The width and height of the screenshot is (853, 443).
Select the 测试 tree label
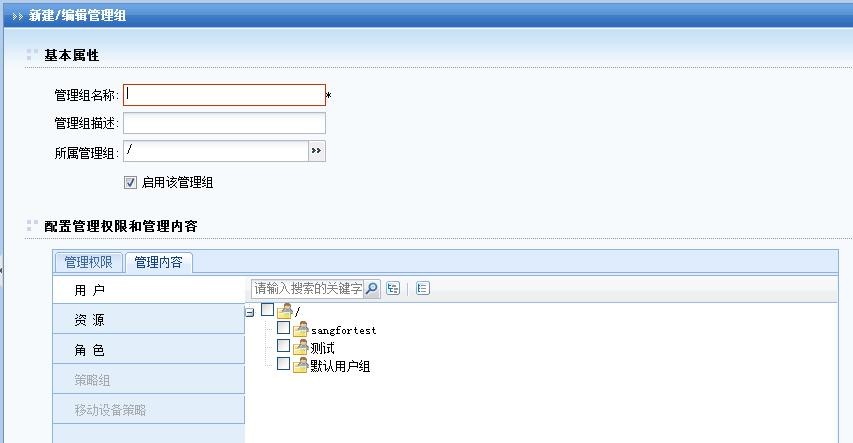[323, 348]
